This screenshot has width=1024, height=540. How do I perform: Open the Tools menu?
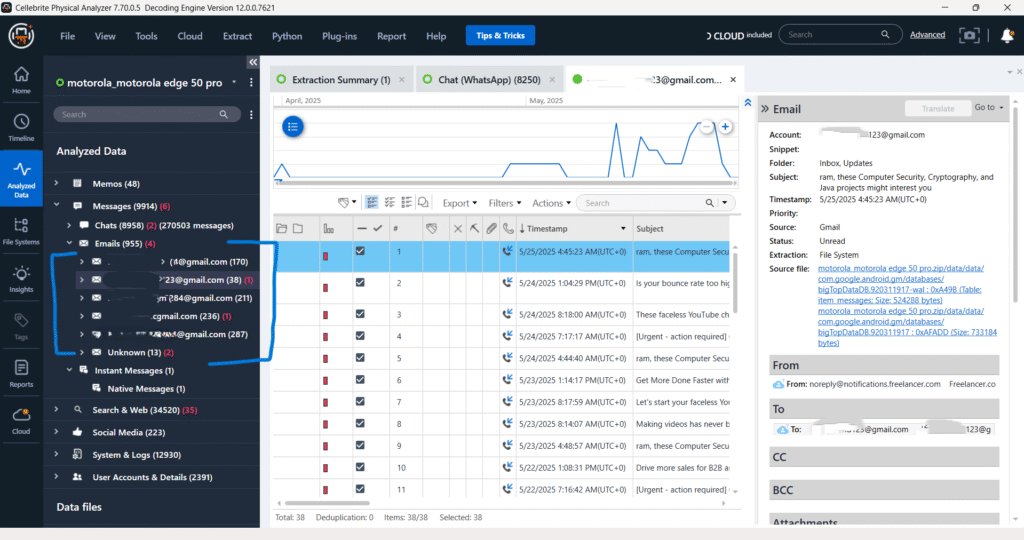click(146, 36)
